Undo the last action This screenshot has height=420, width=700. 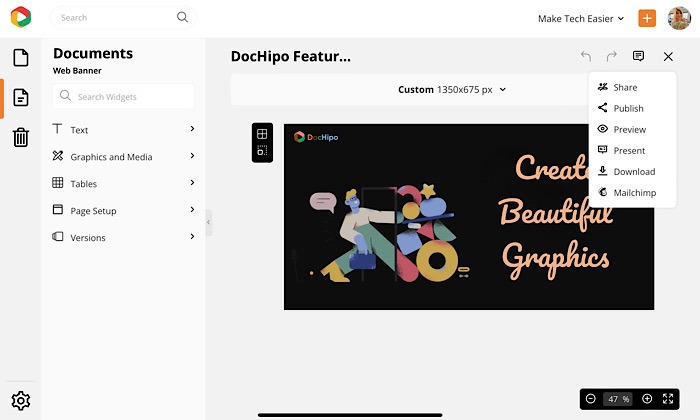pyautogui.click(x=586, y=57)
